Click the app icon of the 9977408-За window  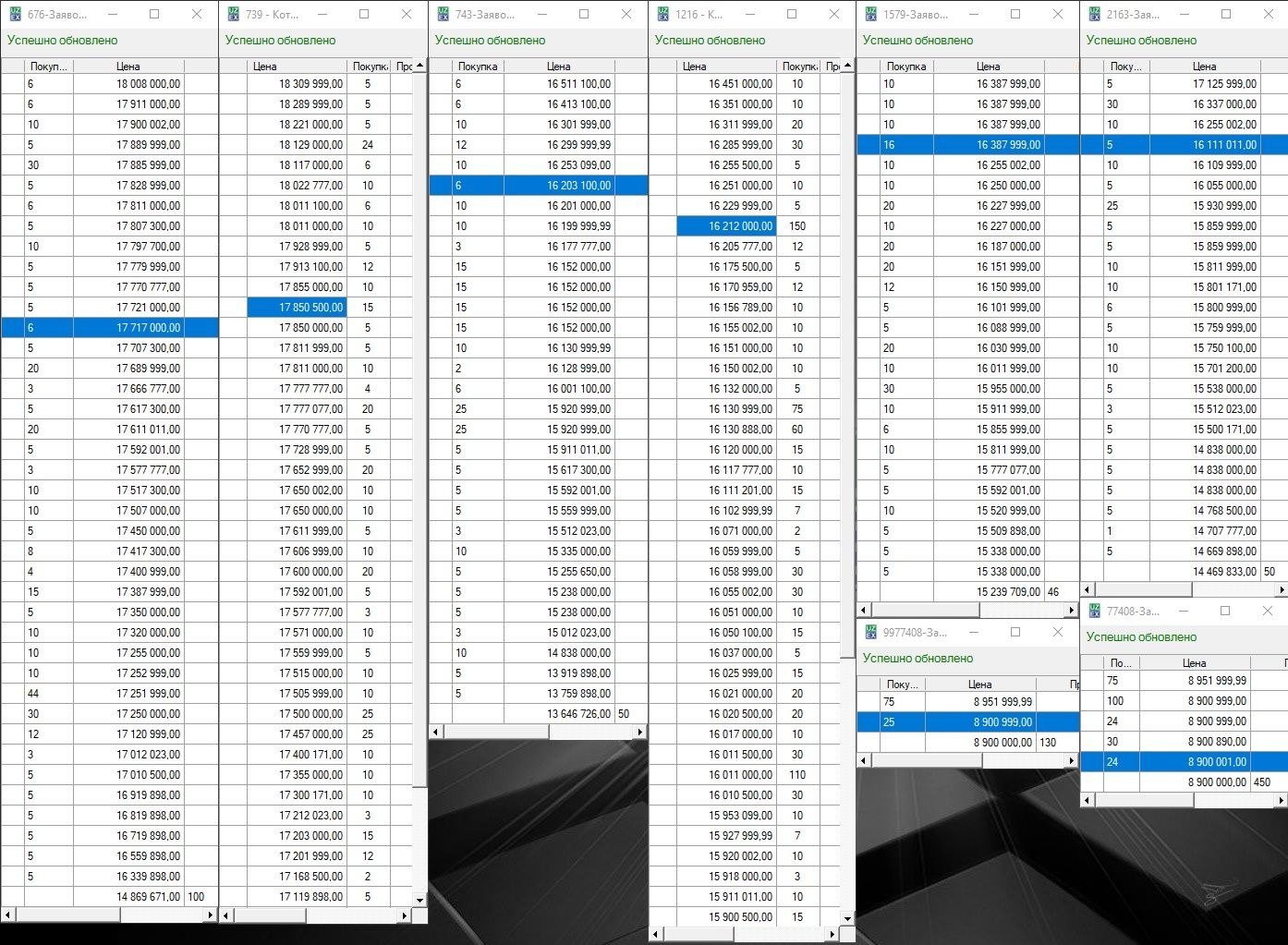[x=870, y=633]
